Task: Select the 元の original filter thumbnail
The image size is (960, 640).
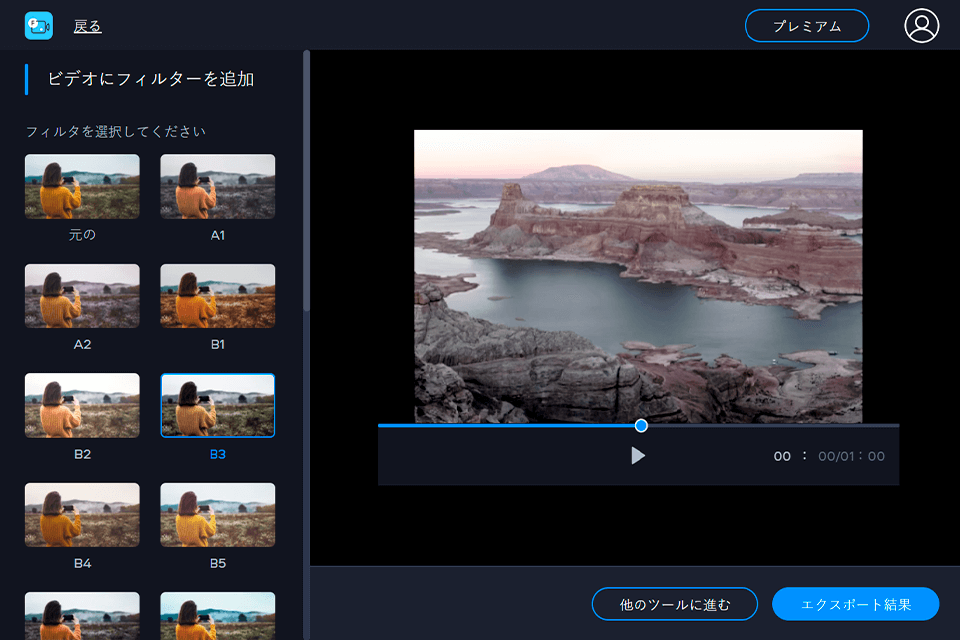Action: click(82, 186)
